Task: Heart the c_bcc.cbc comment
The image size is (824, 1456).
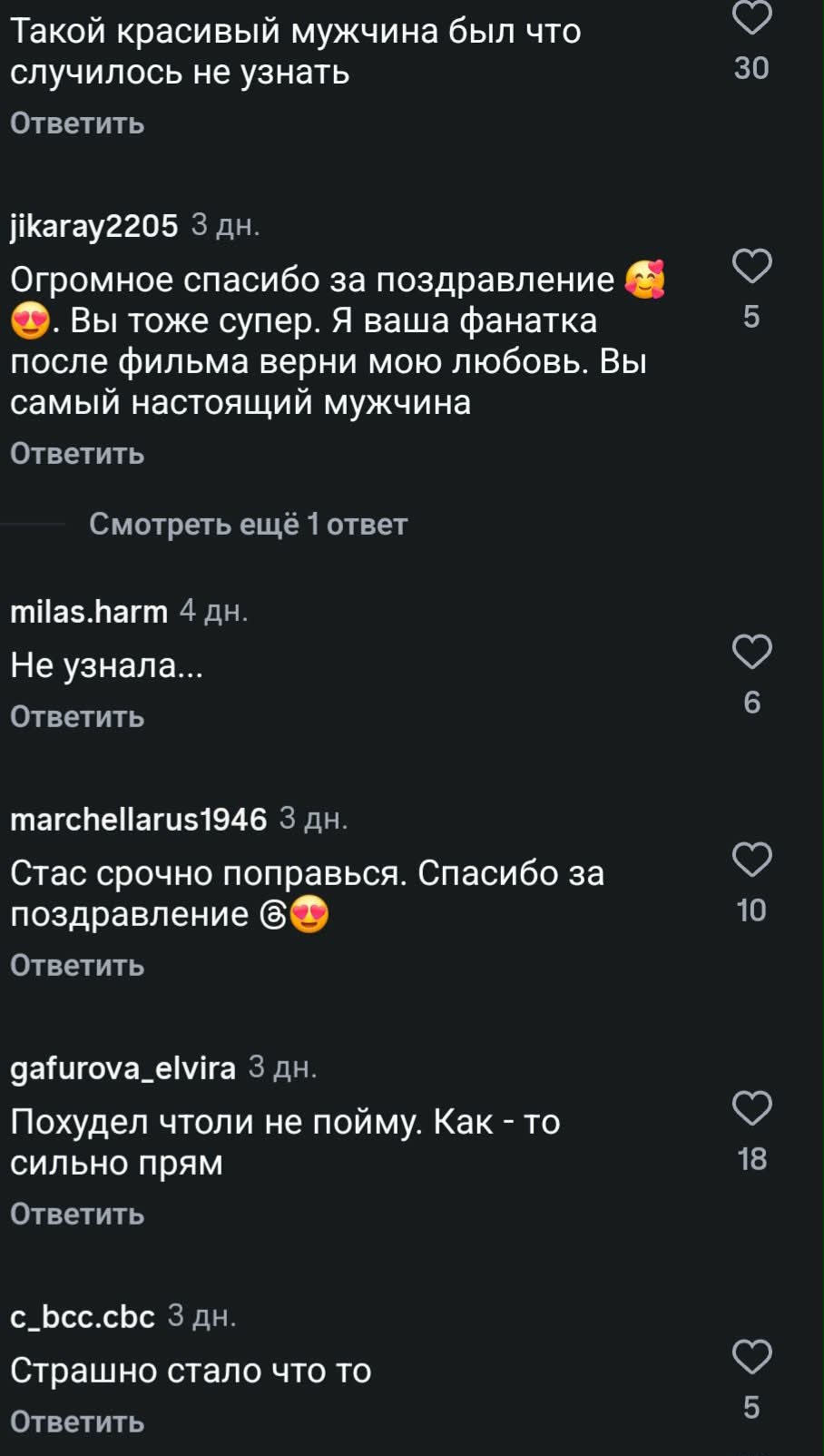Action: (751, 1357)
